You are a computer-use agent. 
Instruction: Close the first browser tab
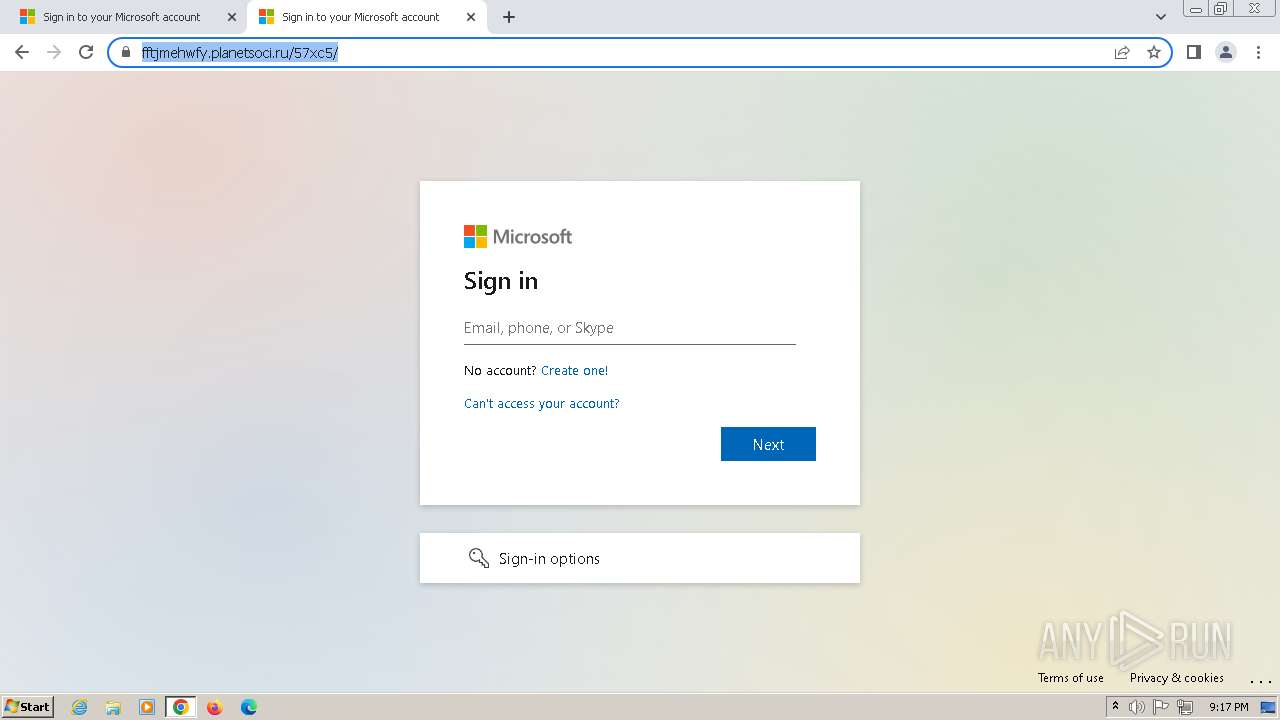[x=232, y=17]
